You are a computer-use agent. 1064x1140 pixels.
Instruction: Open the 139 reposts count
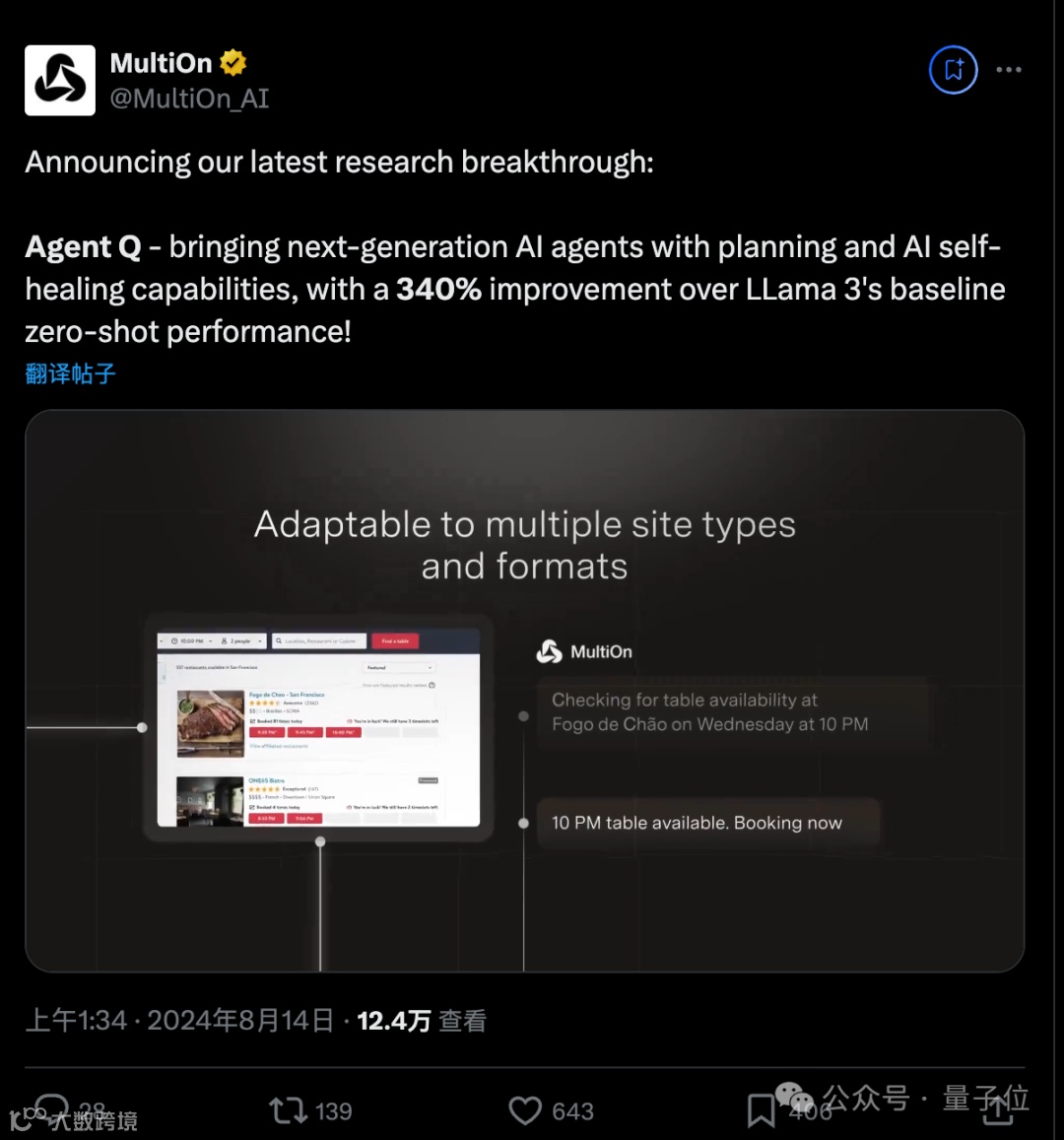coord(334,1110)
